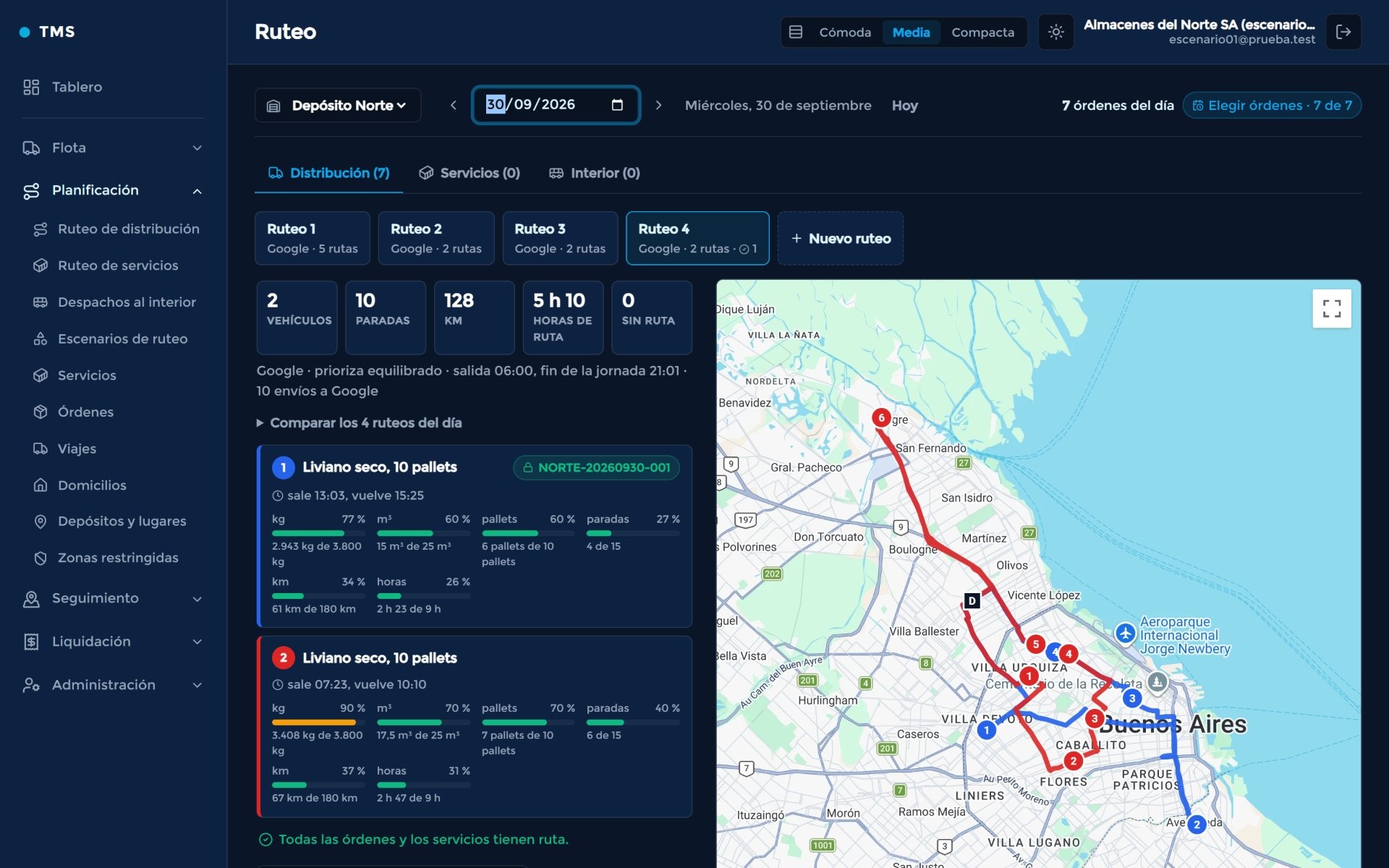Viewport: 1389px width, 868px height.
Task: Click the Tablero dashboard icon
Action: 31,87
